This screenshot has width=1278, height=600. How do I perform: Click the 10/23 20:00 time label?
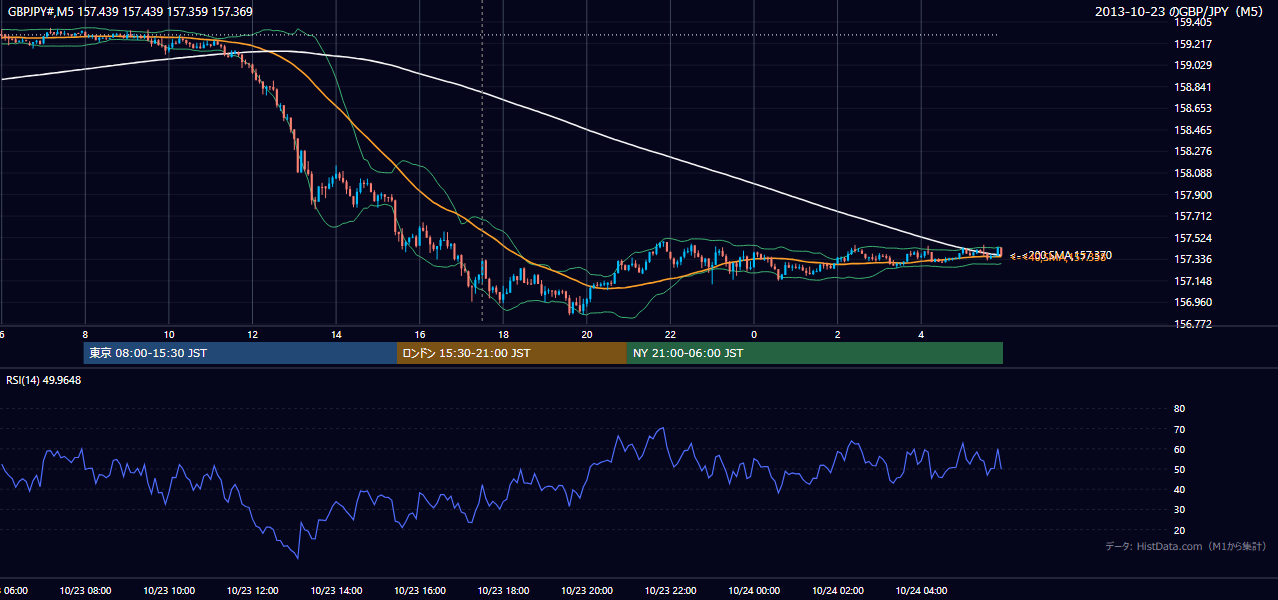(x=587, y=591)
